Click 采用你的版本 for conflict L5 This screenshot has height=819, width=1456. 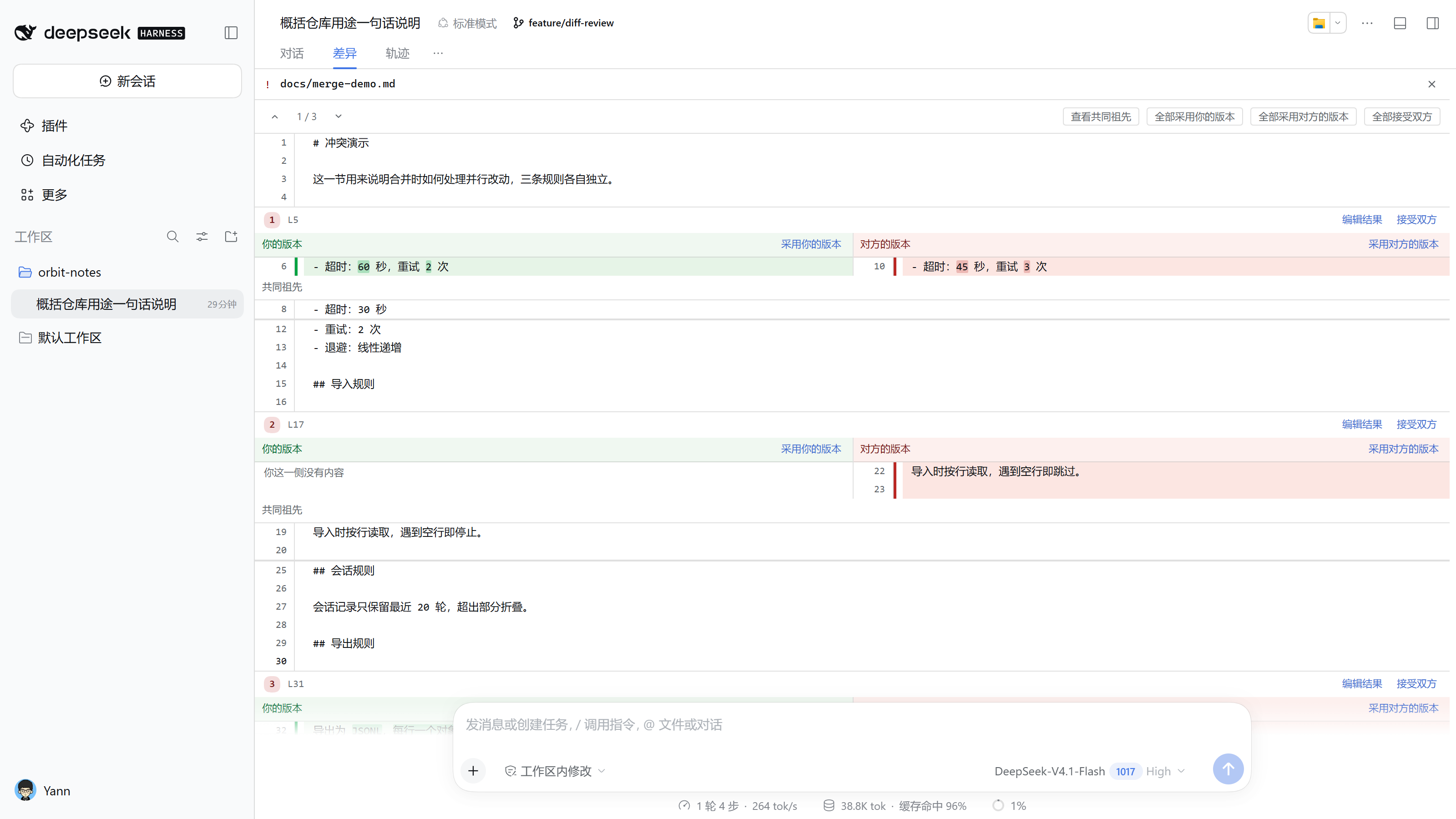pyautogui.click(x=810, y=244)
